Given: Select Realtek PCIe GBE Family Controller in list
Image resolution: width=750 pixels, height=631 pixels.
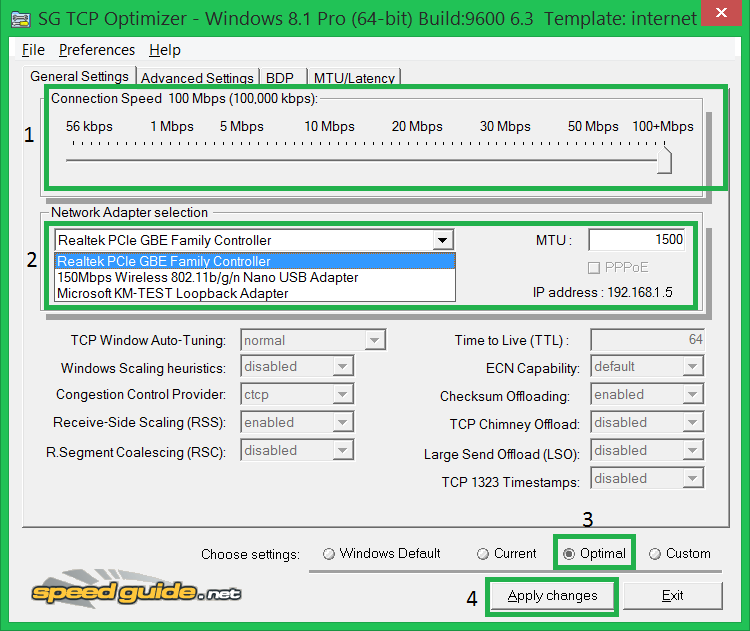Looking at the screenshot, I should [255, 261].
